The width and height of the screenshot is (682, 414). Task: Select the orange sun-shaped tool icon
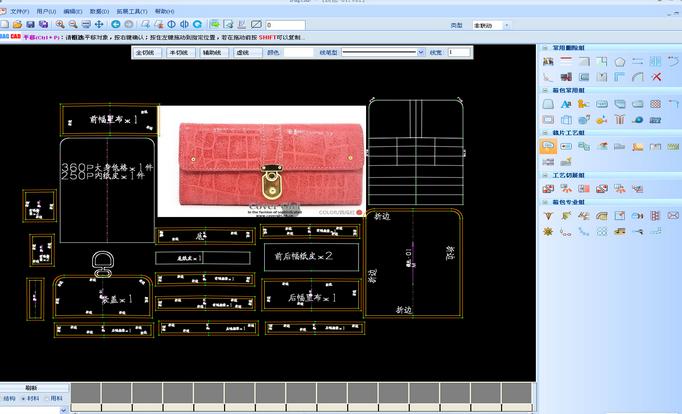[548, 231]
